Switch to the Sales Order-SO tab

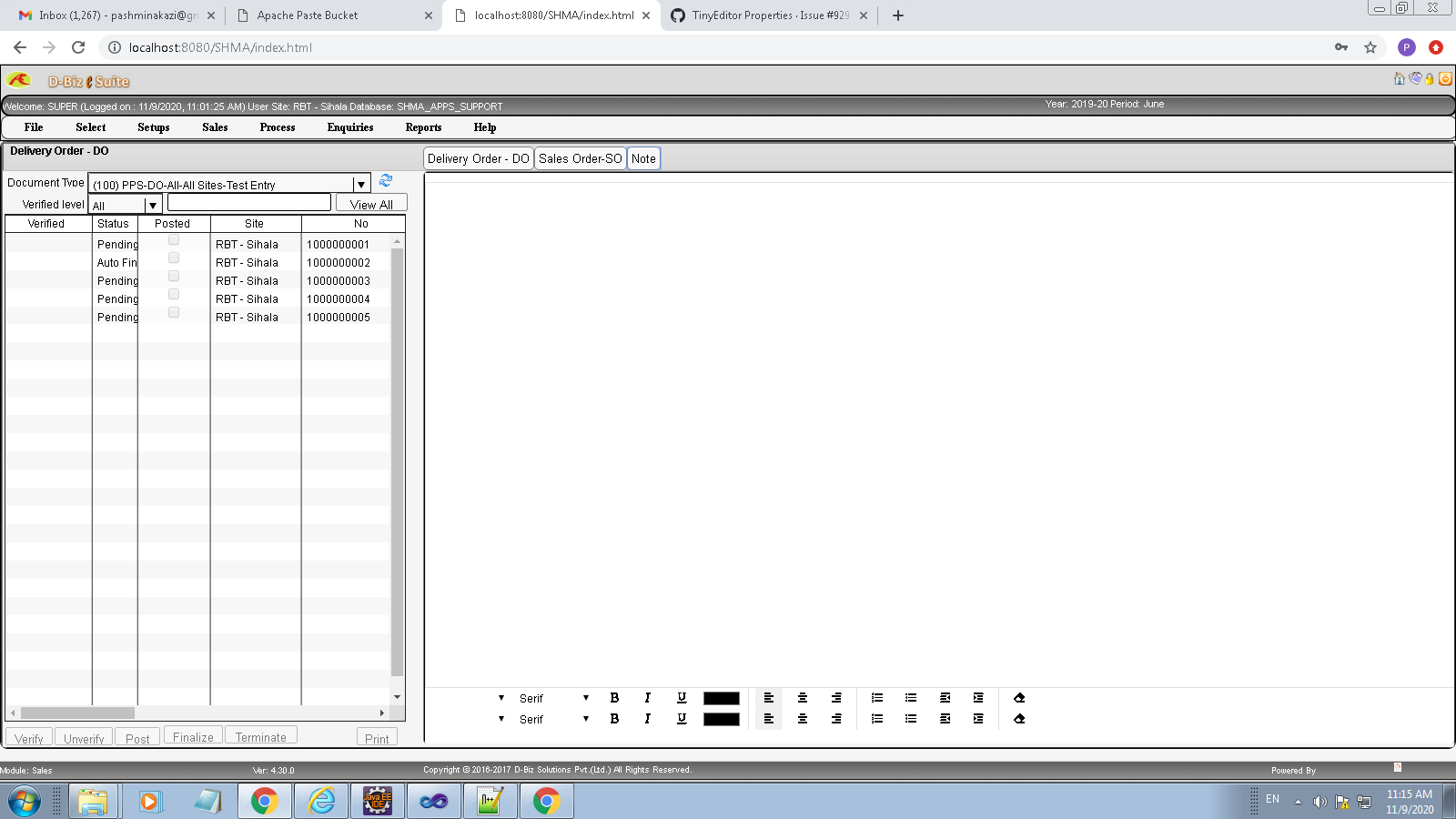click(581, 158)
